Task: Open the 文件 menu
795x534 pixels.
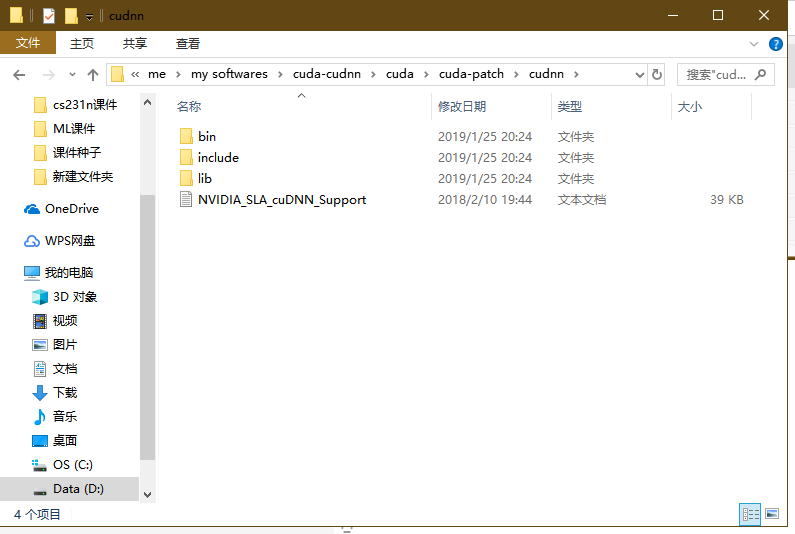Action: coord(28,43)
